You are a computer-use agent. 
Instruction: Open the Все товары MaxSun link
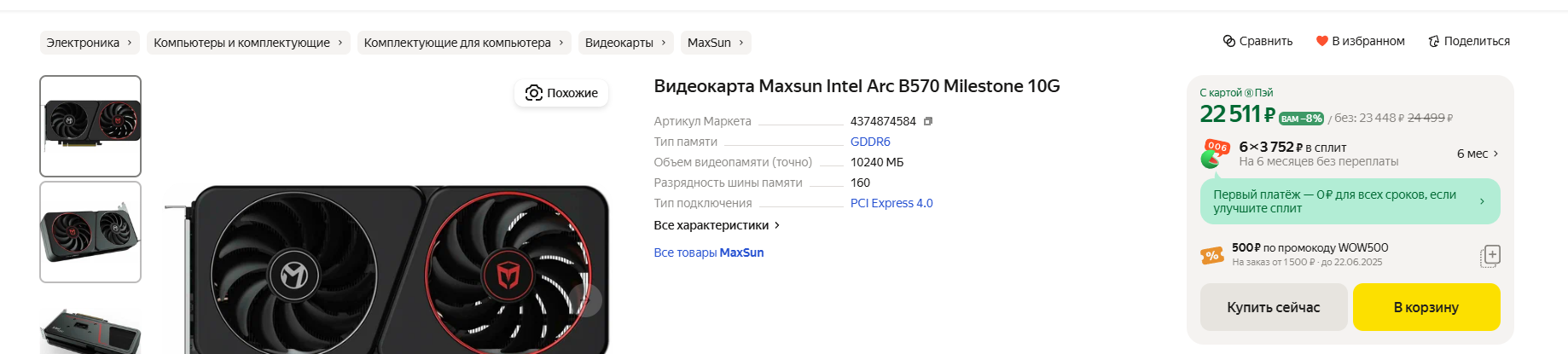click(x=708, y=252)
